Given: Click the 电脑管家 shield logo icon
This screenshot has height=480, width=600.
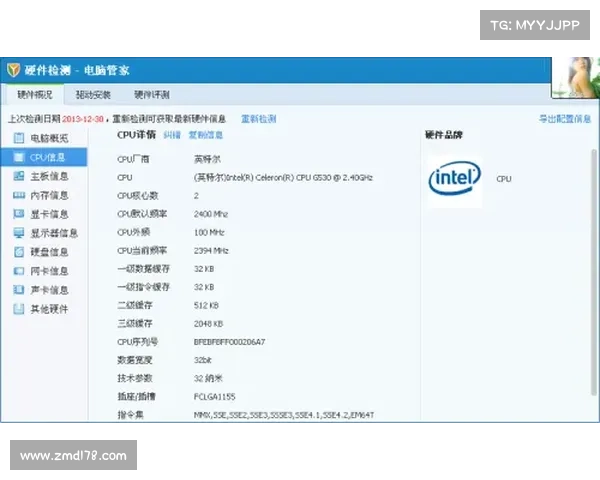Looking at the screenshot, I should point(13,70).
